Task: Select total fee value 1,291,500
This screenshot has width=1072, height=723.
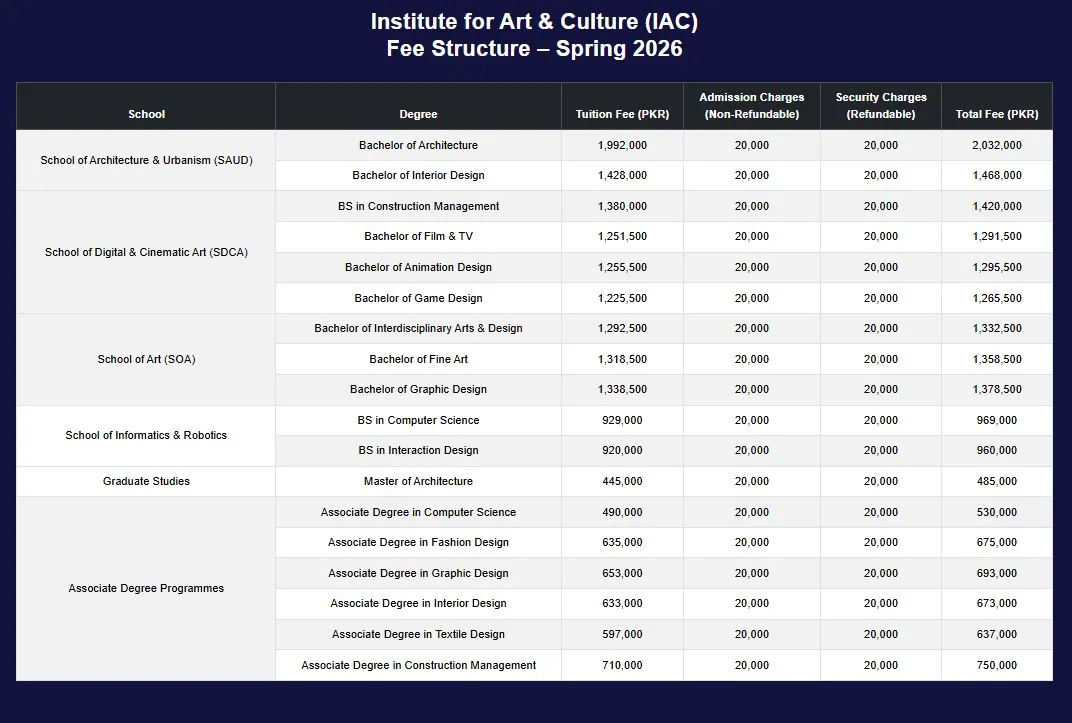Action: [x=997, y=236]
